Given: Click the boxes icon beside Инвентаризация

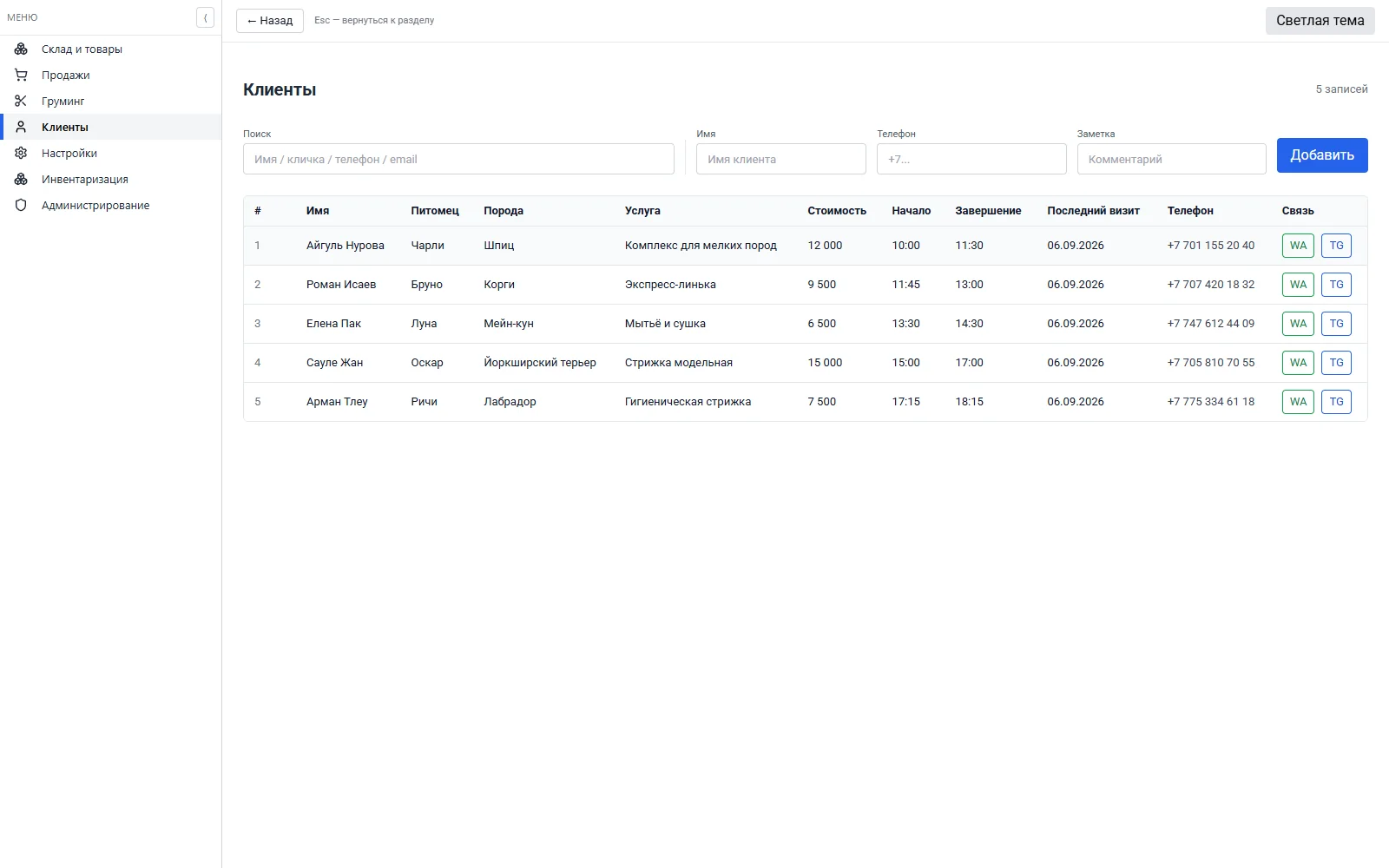Looking at the screenshot, I should click(21, 179).
